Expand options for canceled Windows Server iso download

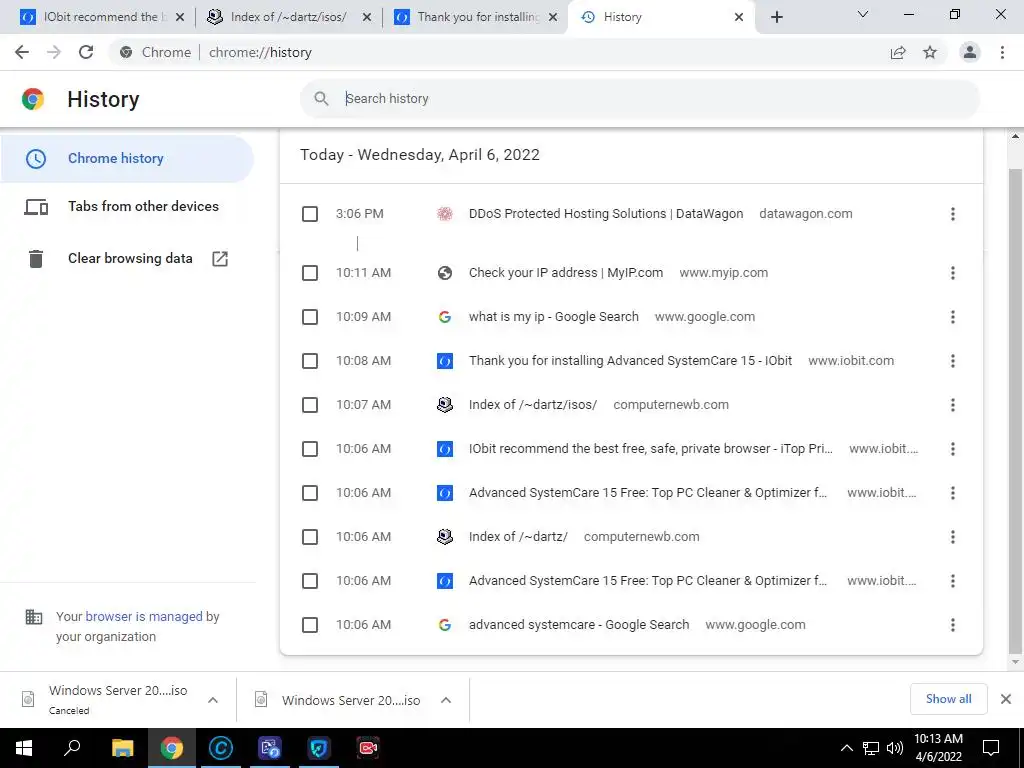coord(213,700)
